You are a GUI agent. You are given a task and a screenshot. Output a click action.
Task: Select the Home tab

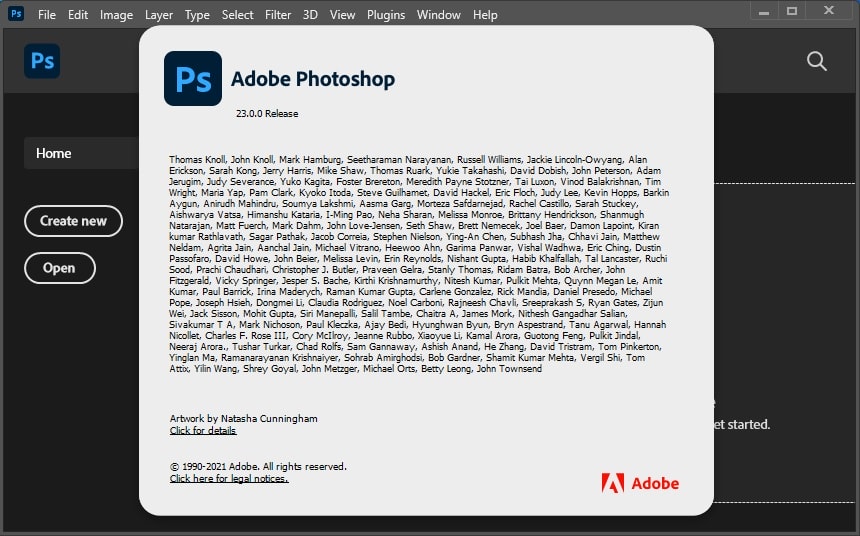[x=81, y=153]
